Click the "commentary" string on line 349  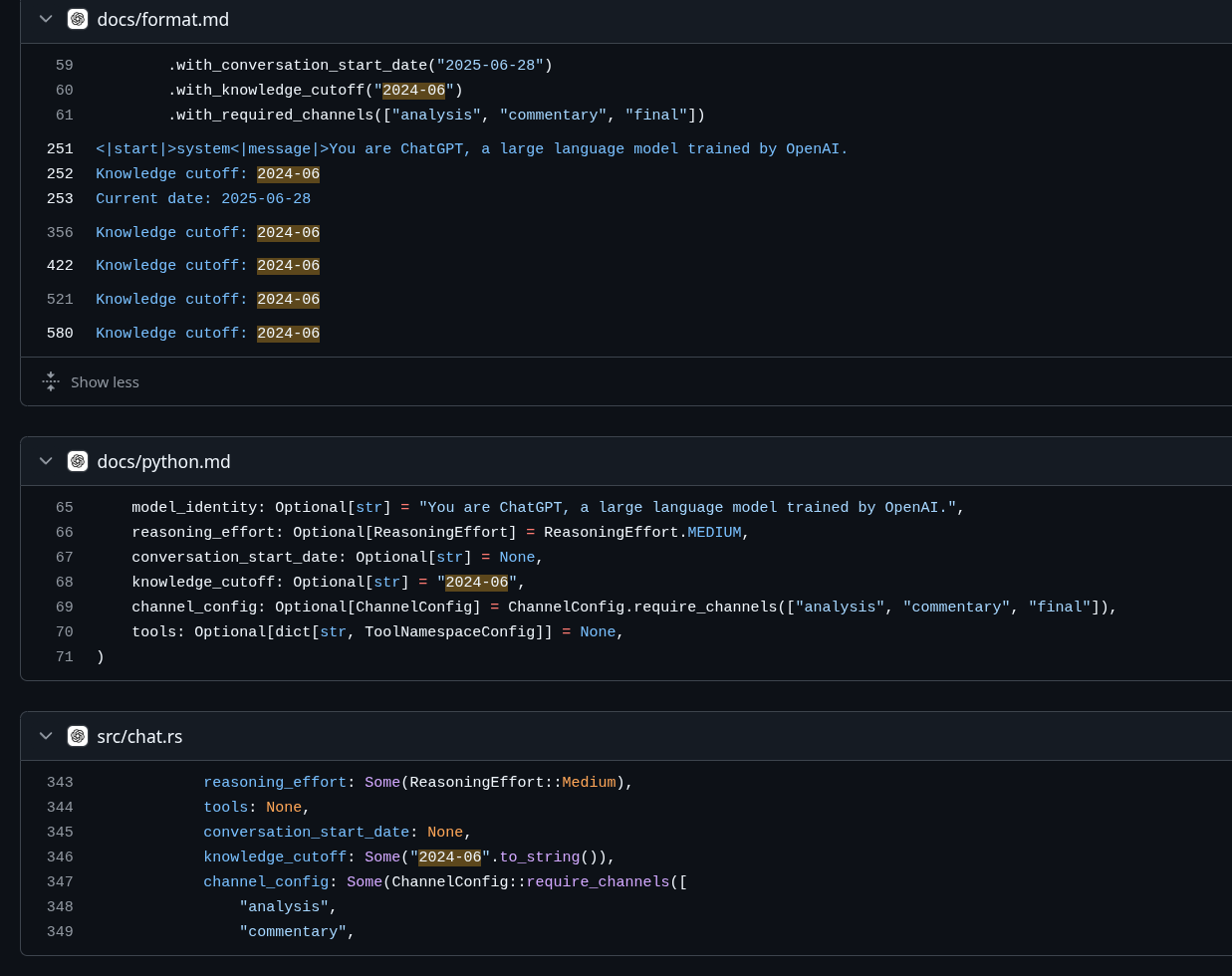293,931
